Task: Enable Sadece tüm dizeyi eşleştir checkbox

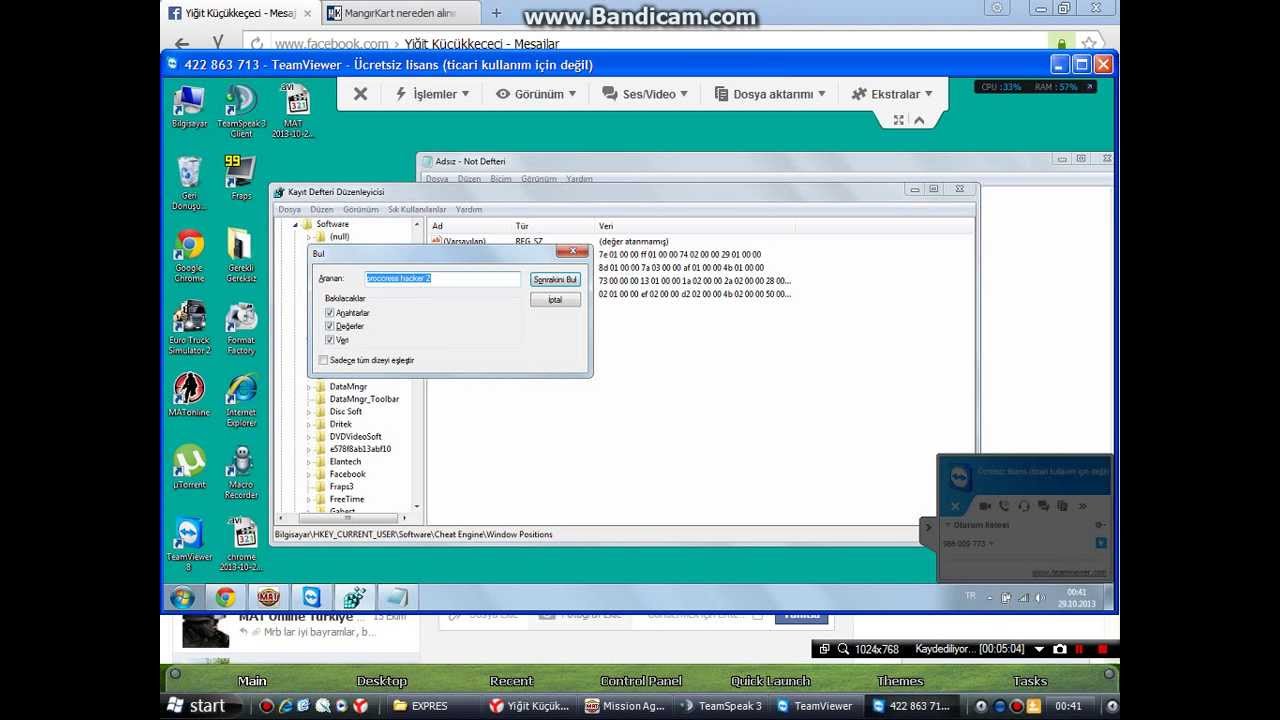Action: 323,360
